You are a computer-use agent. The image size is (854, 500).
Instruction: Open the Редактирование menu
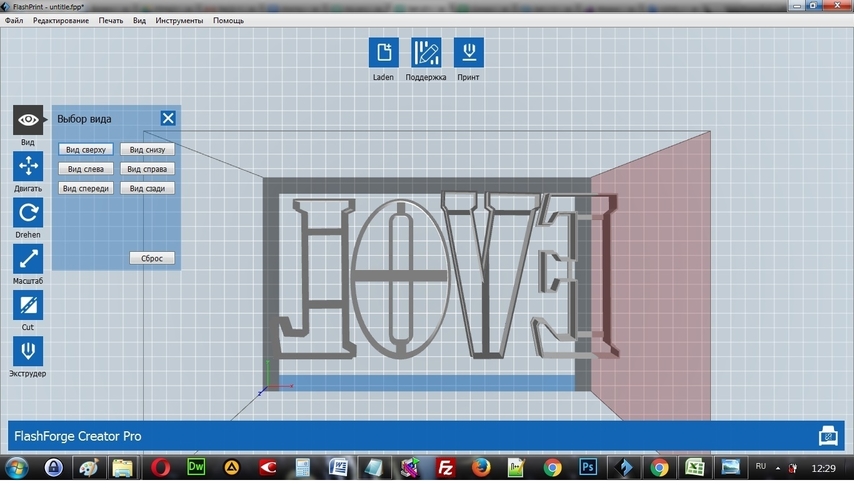coord(60,20)
